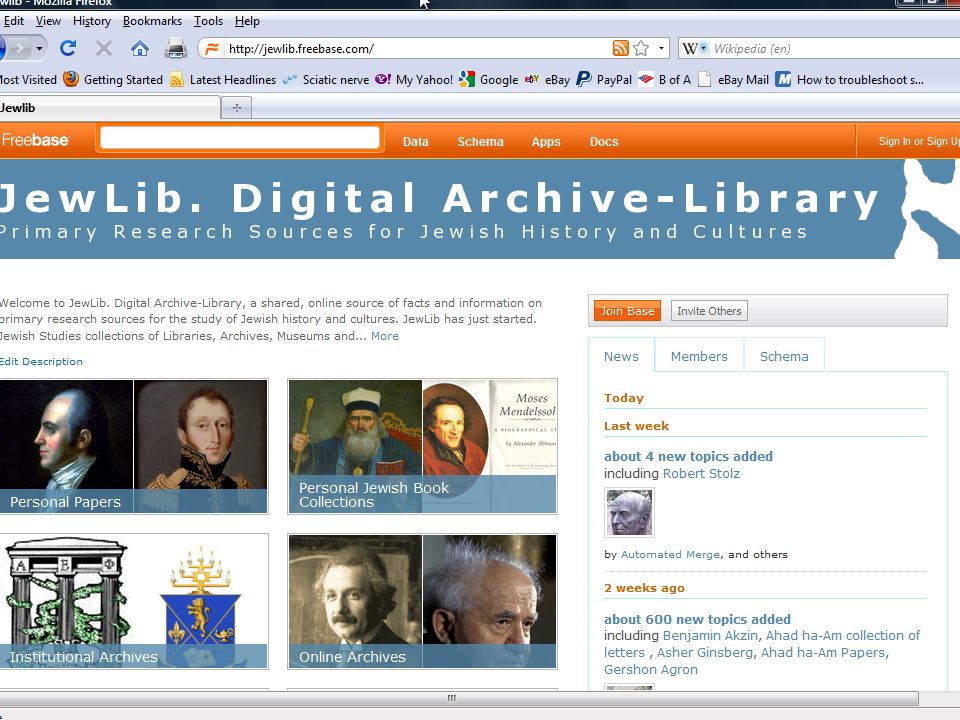The width and height of the screenshot is (960, 720).
Task: Select the Jewlib browser tab
Action: point(109,108)
